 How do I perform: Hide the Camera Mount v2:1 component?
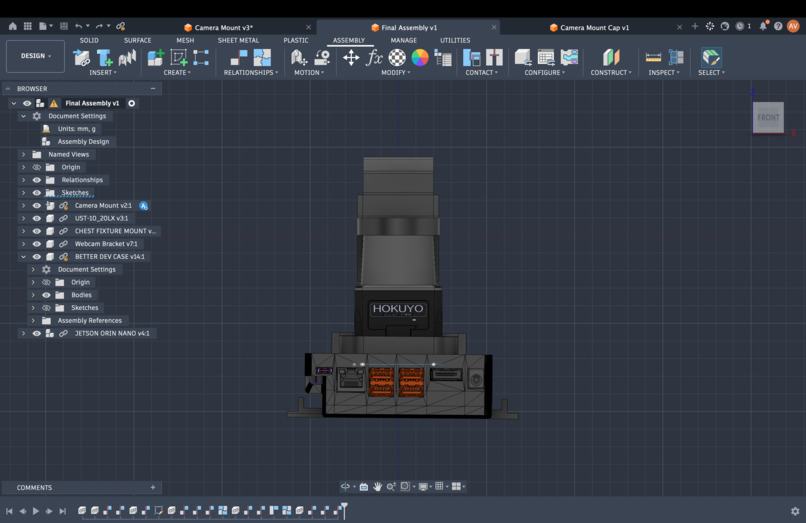pyautogui.click(x=36, y=206)
